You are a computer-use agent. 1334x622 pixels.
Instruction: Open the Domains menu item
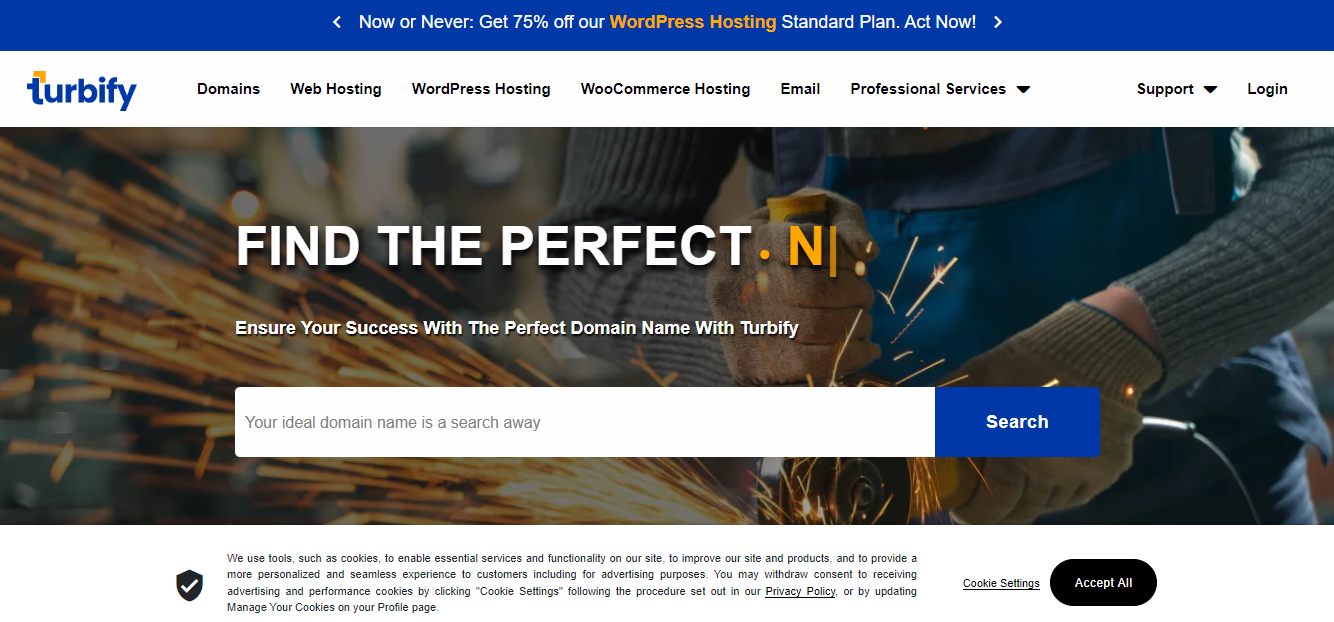coord(228,89)
